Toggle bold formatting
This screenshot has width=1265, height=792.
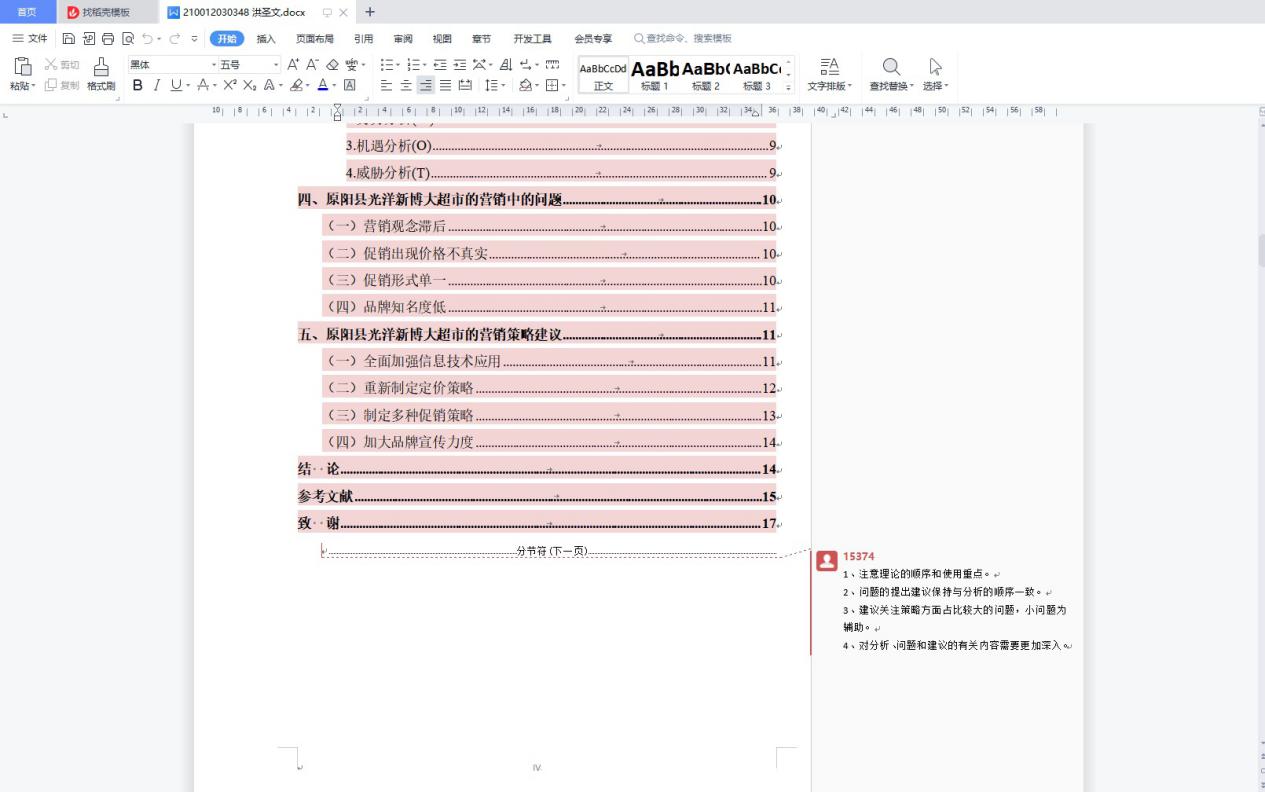click(x=138, y=86)
